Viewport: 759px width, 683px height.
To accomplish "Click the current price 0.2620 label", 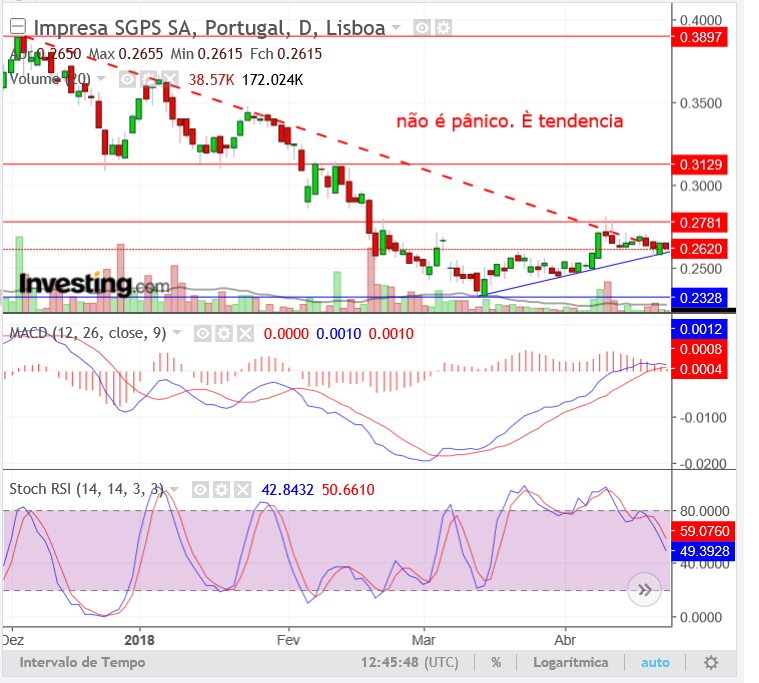I will tap(699, 249).
